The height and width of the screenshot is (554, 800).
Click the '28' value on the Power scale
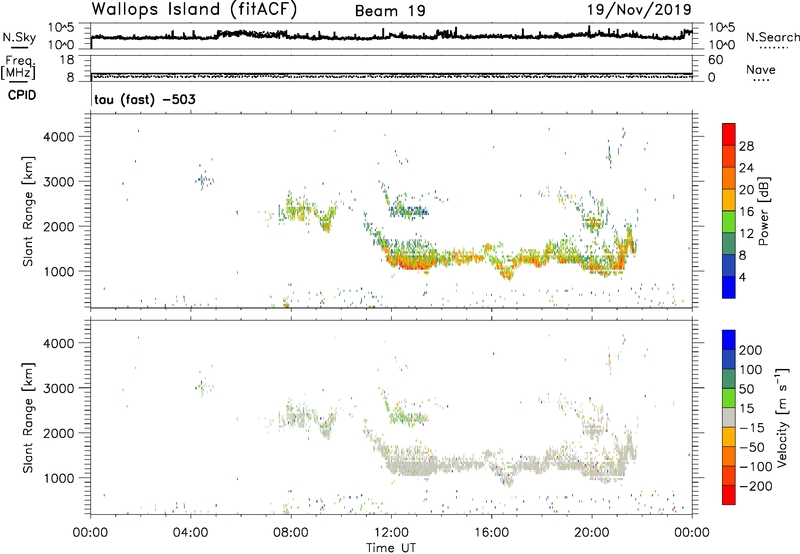tap(746, 146)
